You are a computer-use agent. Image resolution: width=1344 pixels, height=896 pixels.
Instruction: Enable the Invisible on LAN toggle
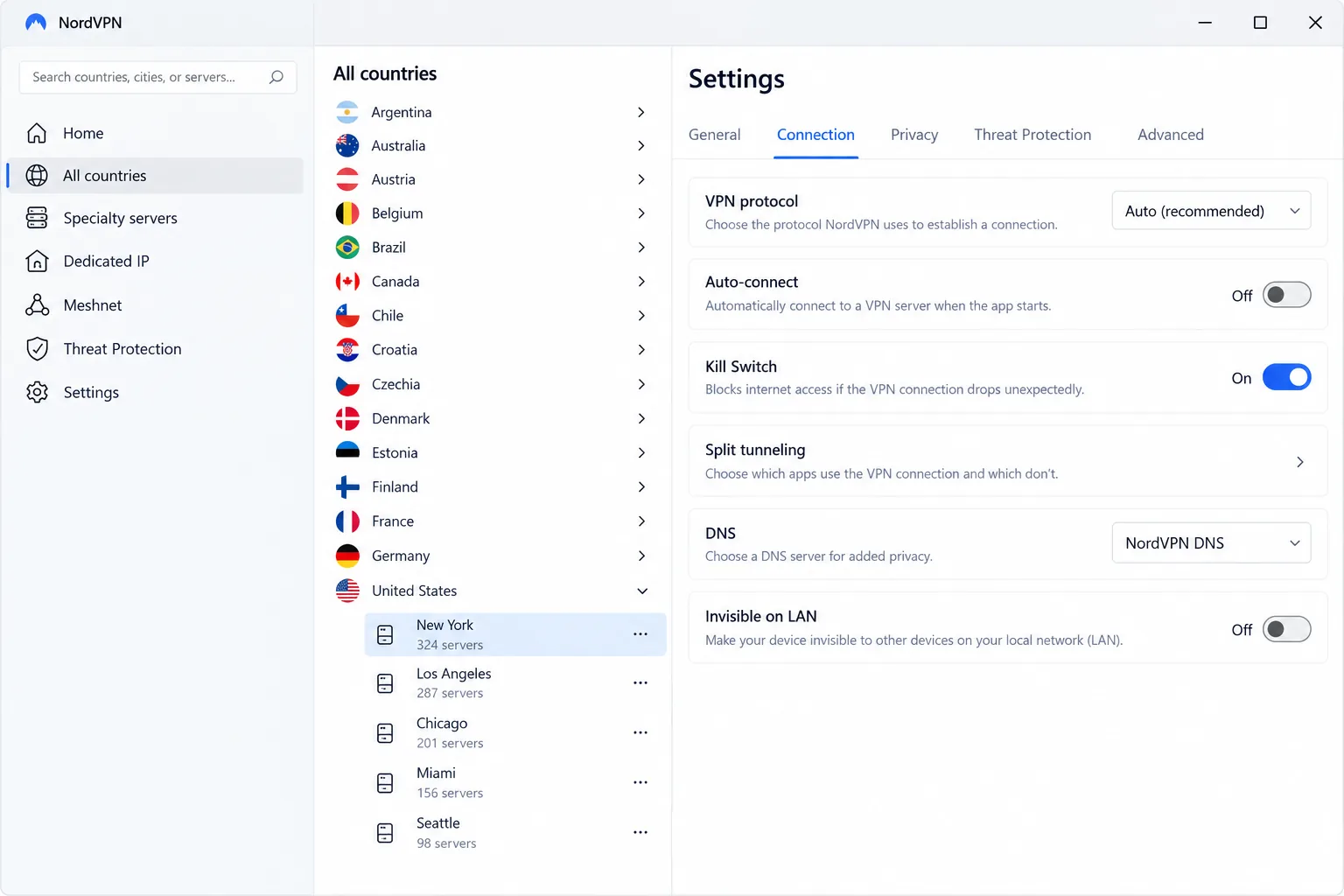click(x=1286, y=629)
